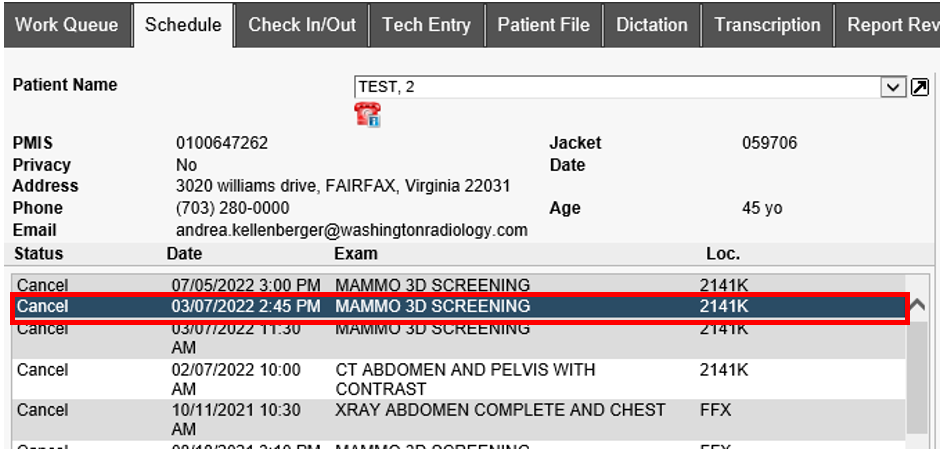
Task: Select the XRAY ABDOMEN COMPLETE AND CHEST row
Action: (500, 410)
